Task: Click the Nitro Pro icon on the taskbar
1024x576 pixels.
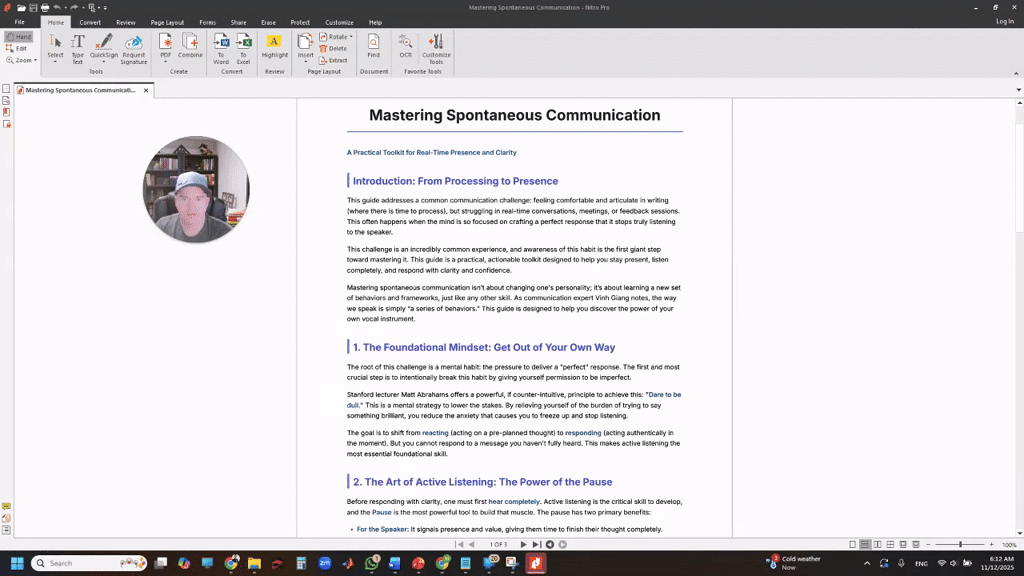Action: [x=535, y=563]
